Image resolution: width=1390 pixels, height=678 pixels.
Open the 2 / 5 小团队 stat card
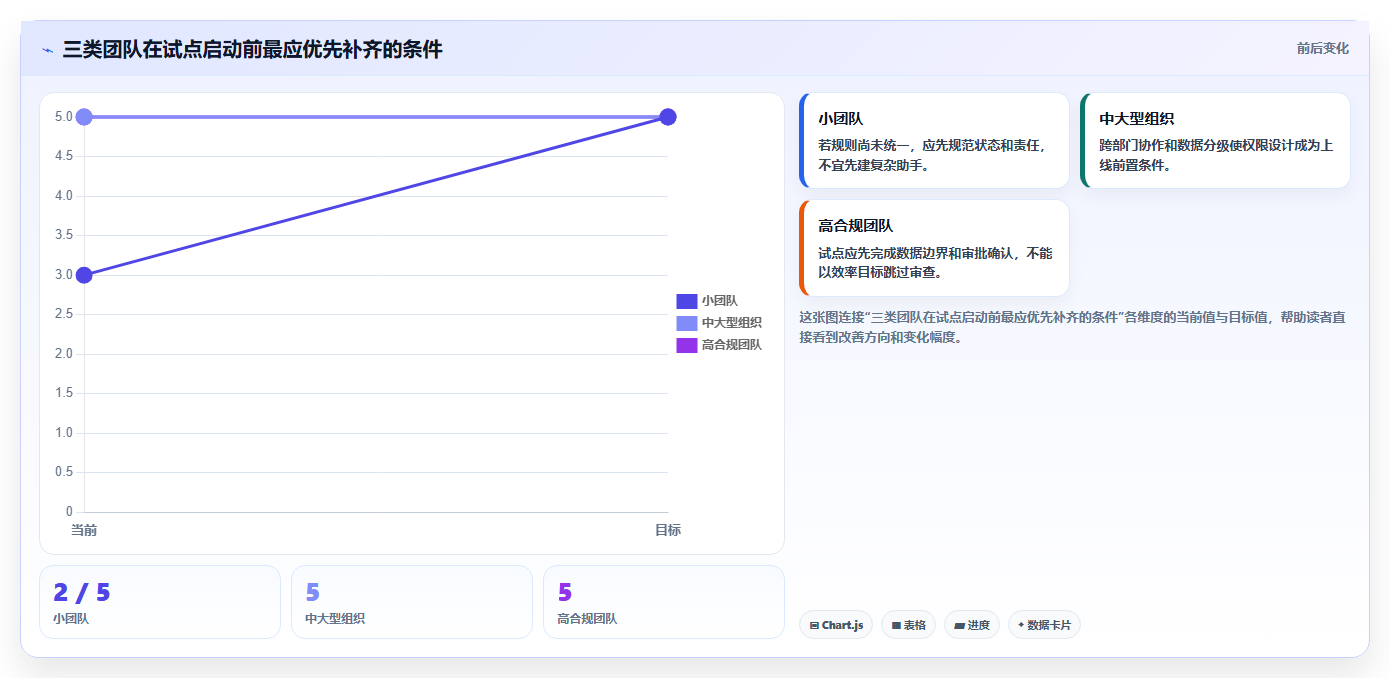(x=160, y=602)
